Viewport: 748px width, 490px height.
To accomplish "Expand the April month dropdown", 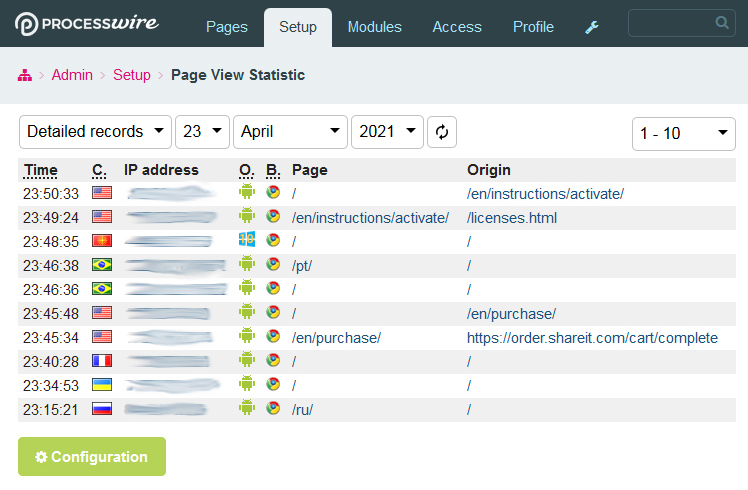I will point(290,132).
